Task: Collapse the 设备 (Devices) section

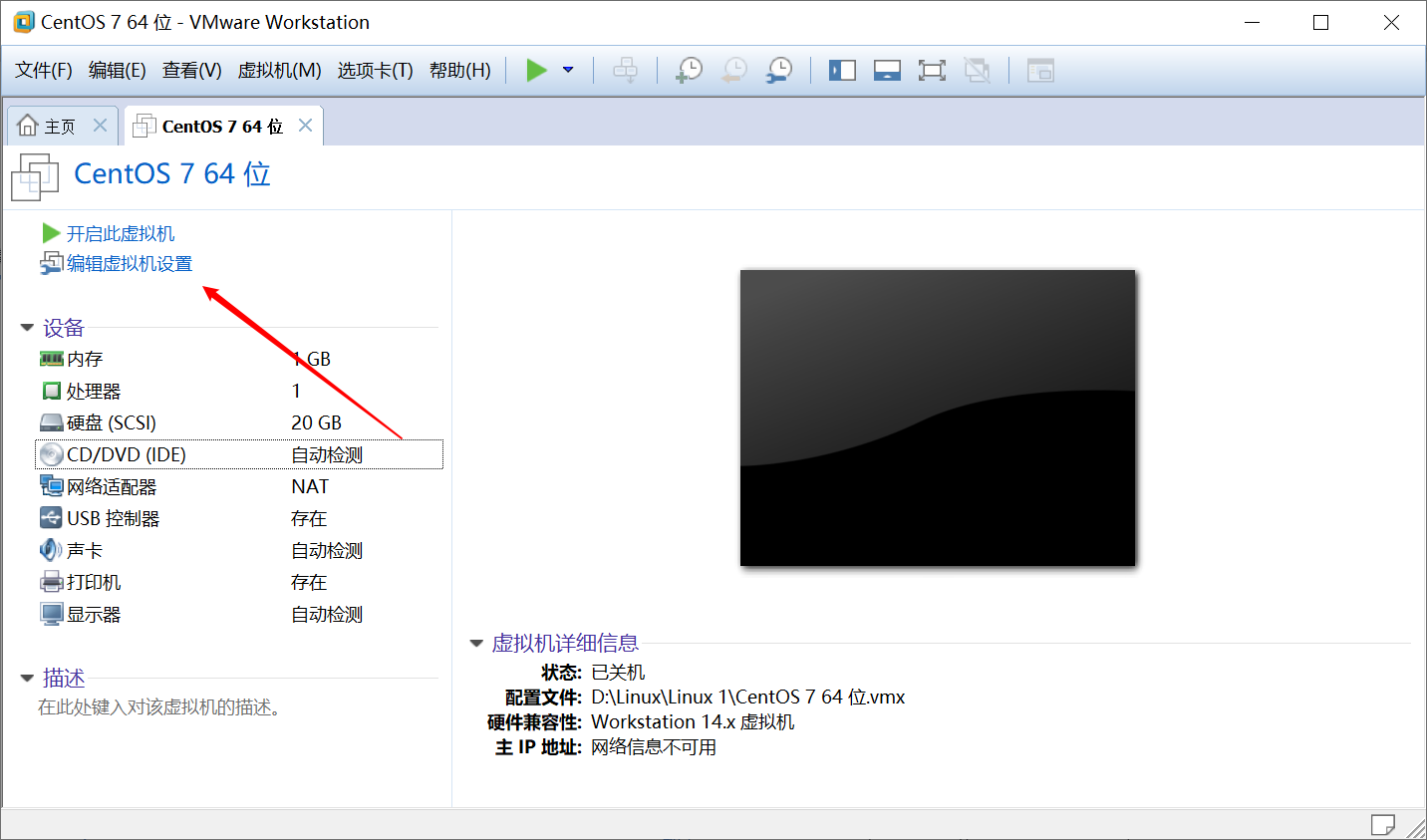Action: [x=26, y=327]
